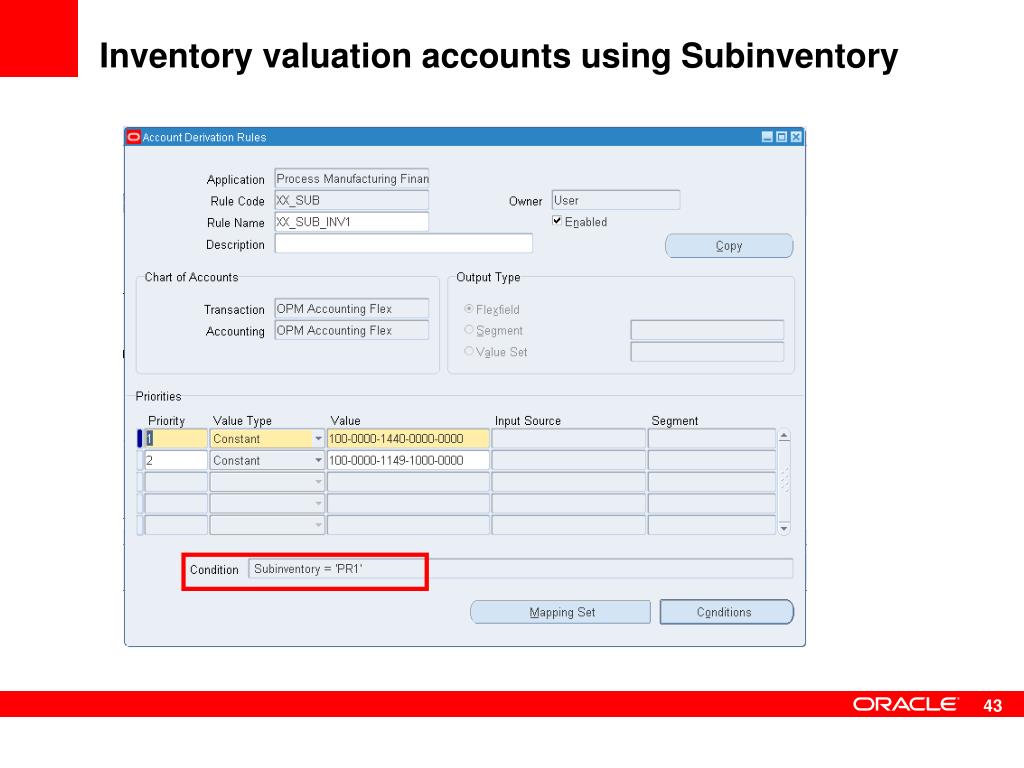
Task: Click the field beside Value Set radio
Action: 707,352
